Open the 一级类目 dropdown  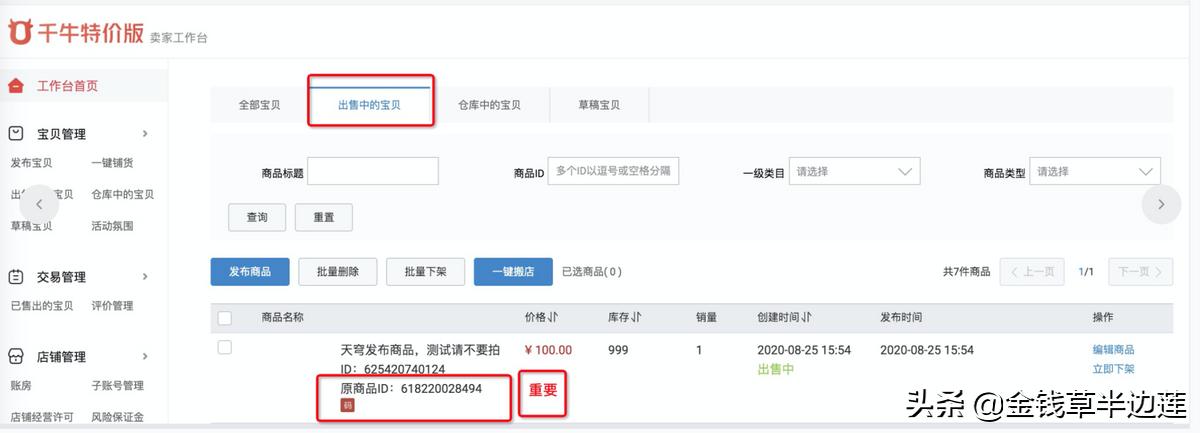coord(855,171)
